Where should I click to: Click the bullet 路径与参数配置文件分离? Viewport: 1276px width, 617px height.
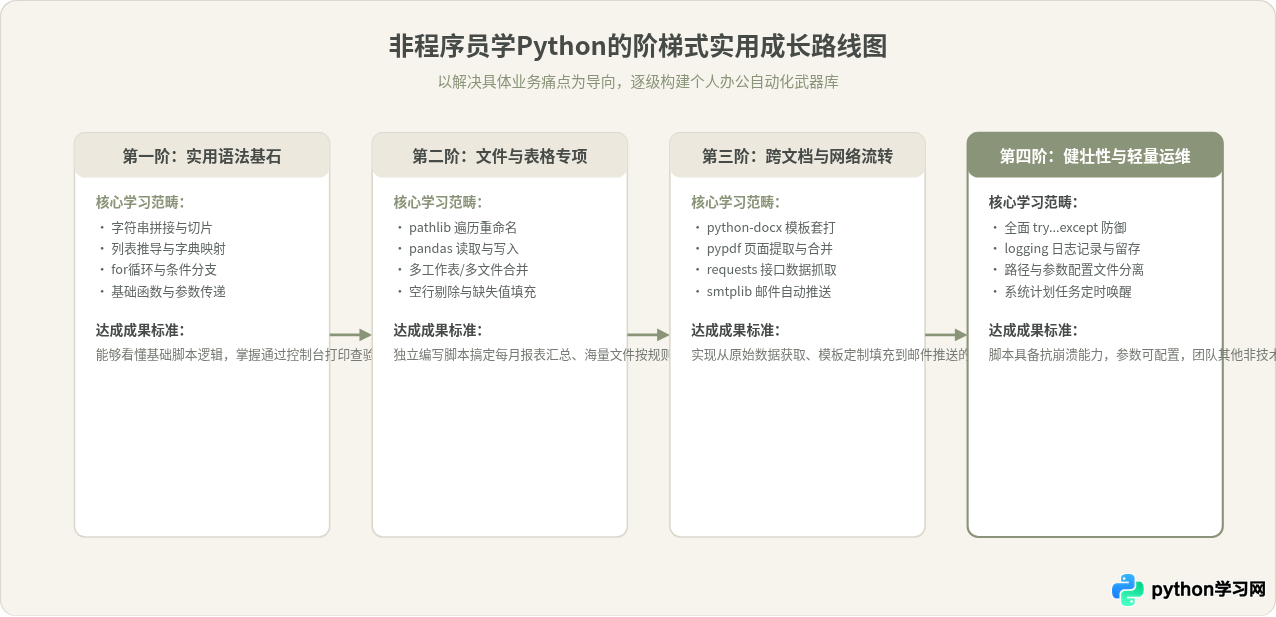(x=1074, y=270)
